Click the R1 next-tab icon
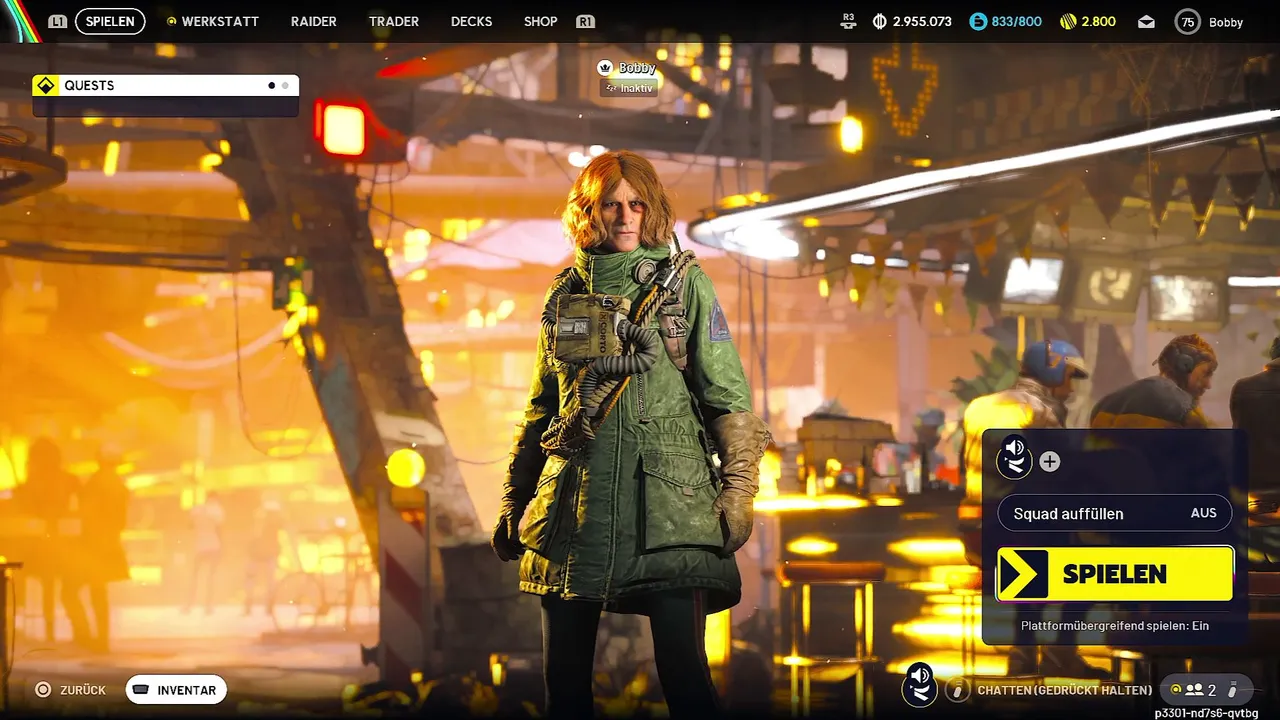Image resolution: width=1280 pixels, height=720 pixels. click(x=586, y=21)
